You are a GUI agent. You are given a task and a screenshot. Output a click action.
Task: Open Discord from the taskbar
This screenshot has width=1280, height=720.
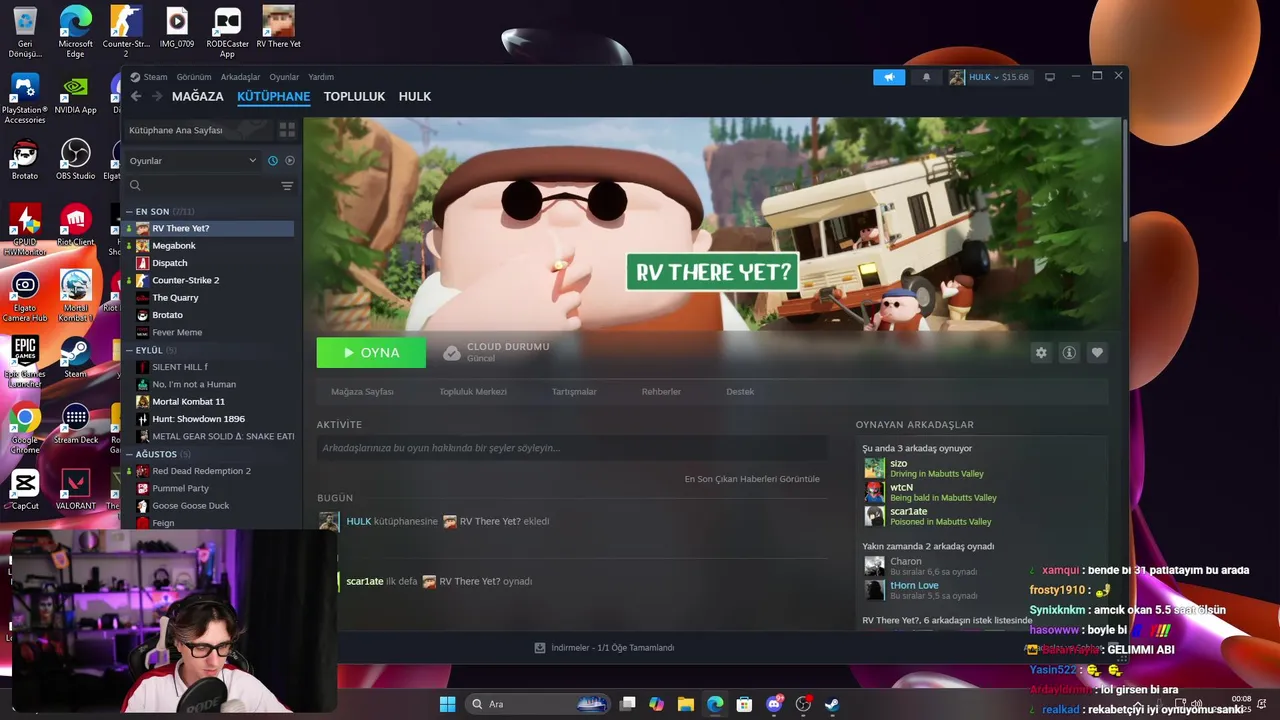click(x=774, y=704)
